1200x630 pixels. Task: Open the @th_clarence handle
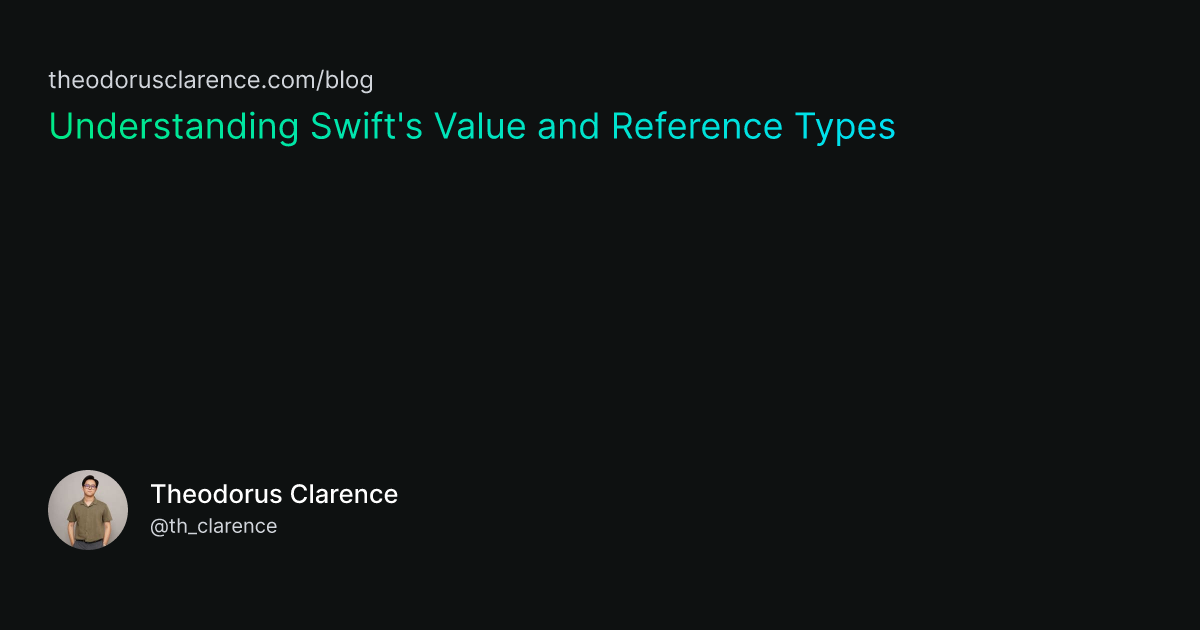(x=213, y=526)
